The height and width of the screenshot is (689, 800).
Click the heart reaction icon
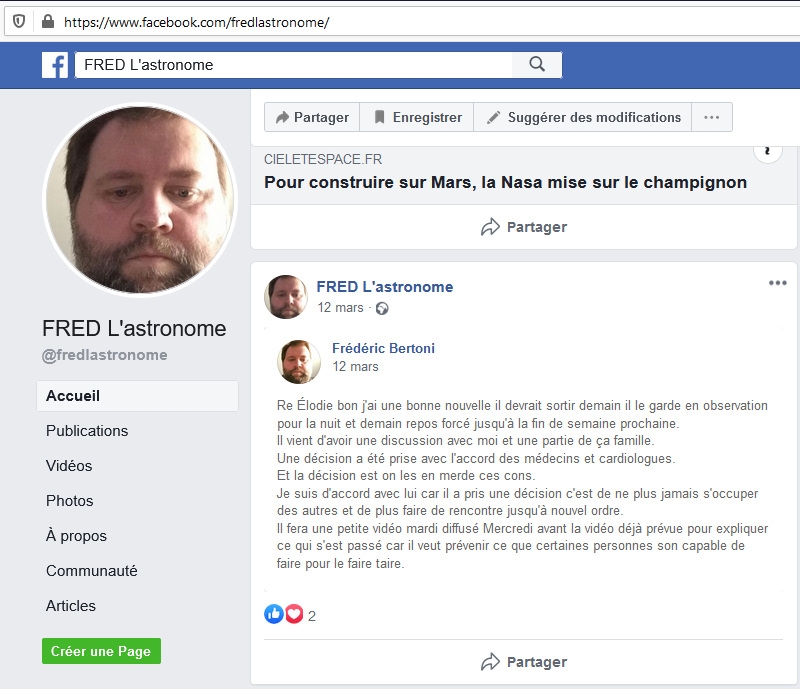pyautogui.click(x=294, y=614)
